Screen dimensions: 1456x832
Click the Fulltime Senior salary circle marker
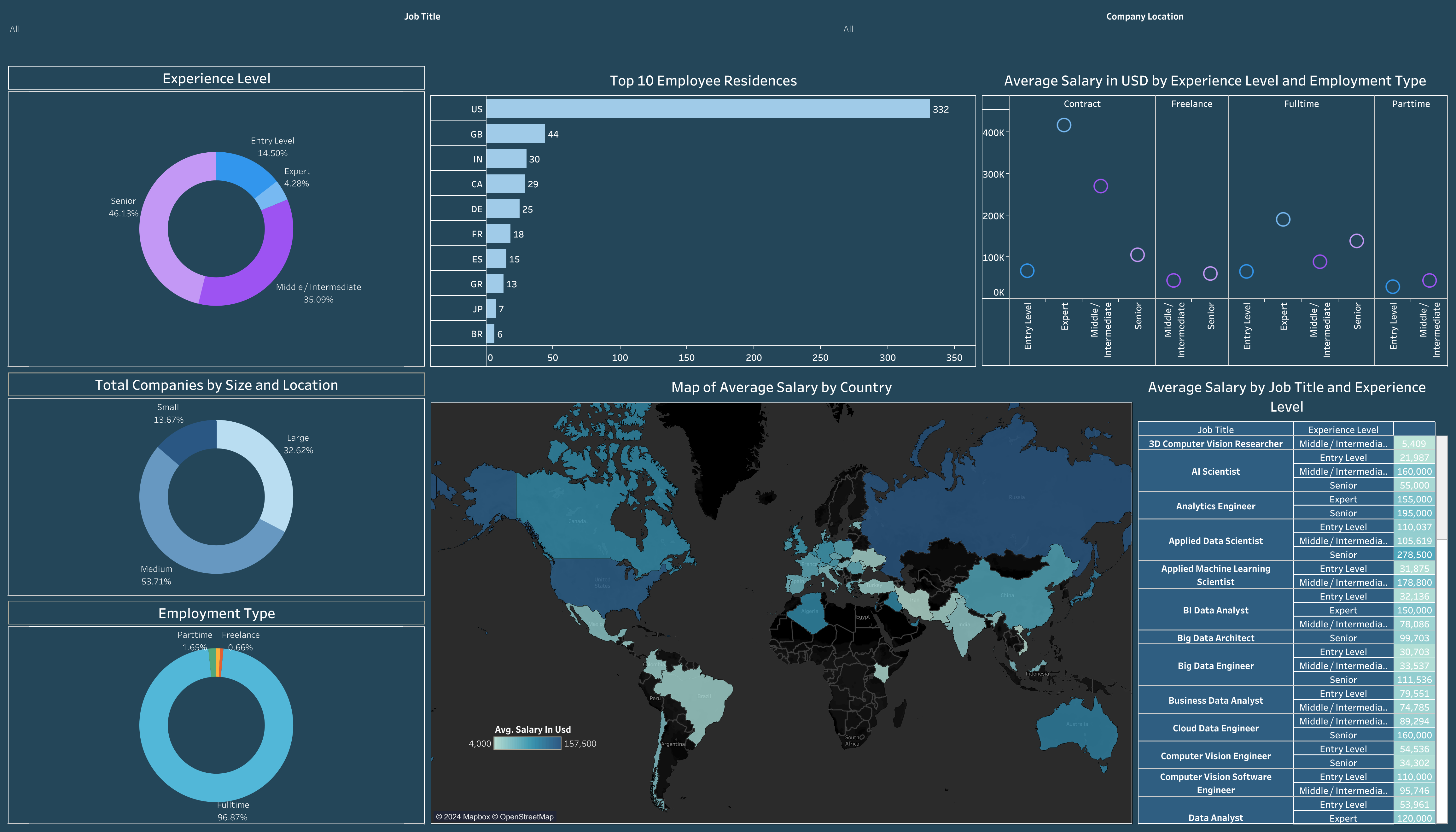[1356, 241]
